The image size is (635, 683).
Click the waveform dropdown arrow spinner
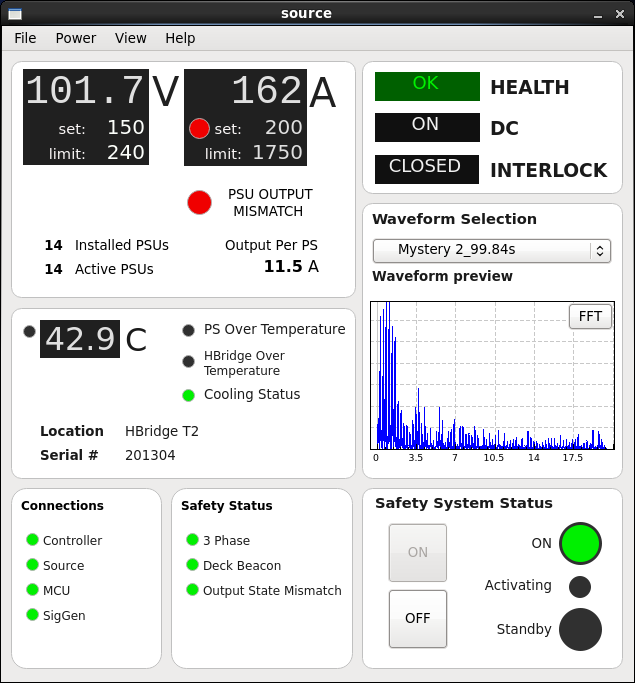point(600,250)
